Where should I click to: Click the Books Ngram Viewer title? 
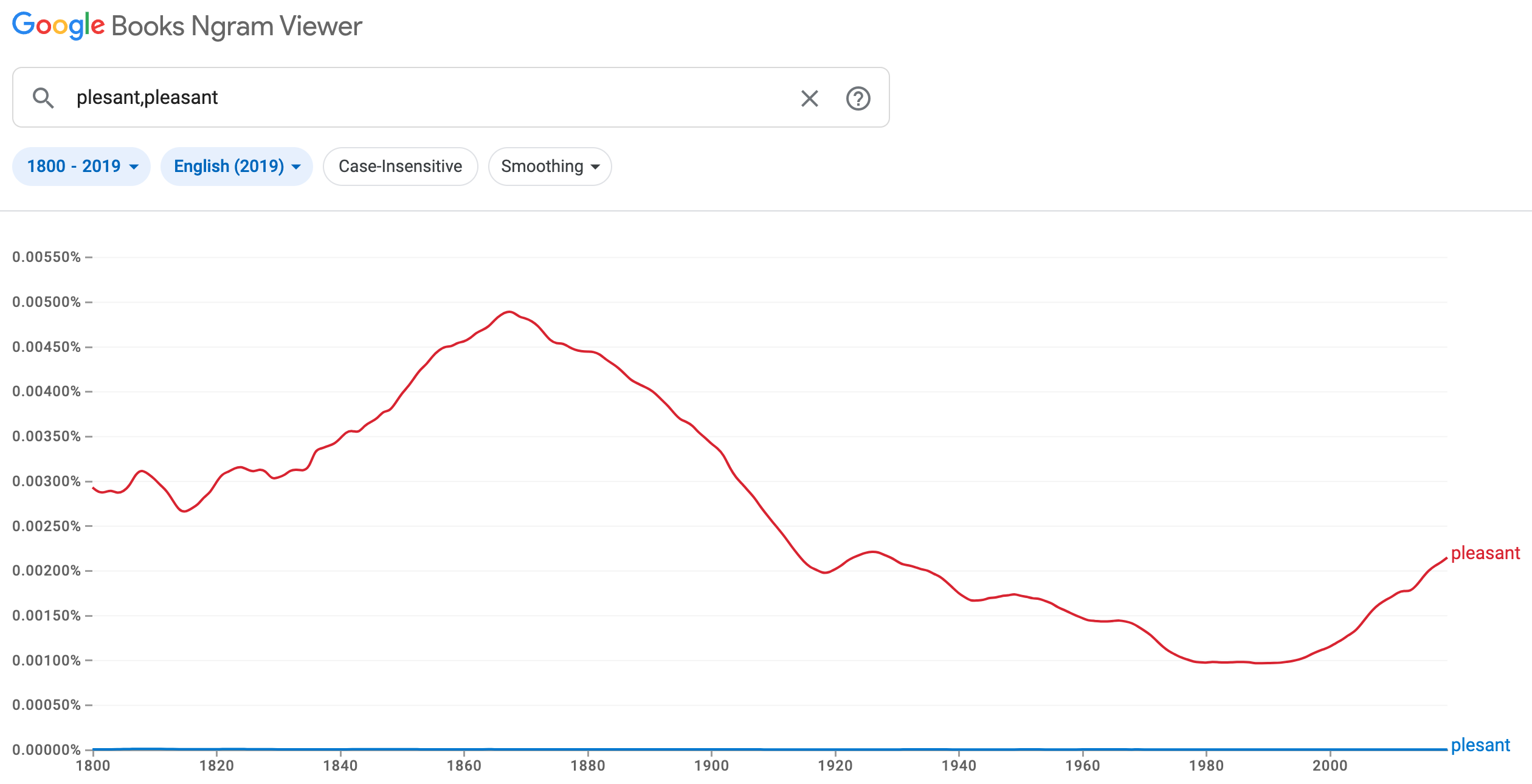click(236, 26)
